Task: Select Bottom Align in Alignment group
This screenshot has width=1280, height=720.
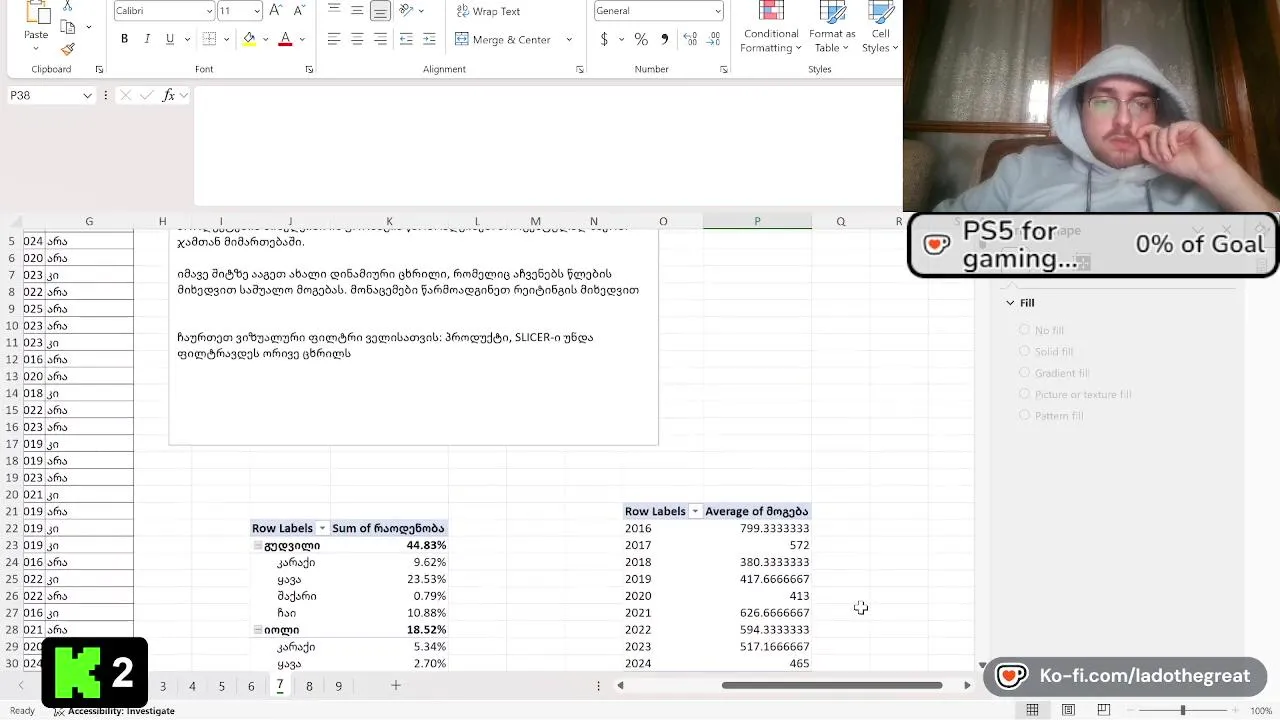Action: click(x=380, y=11)
